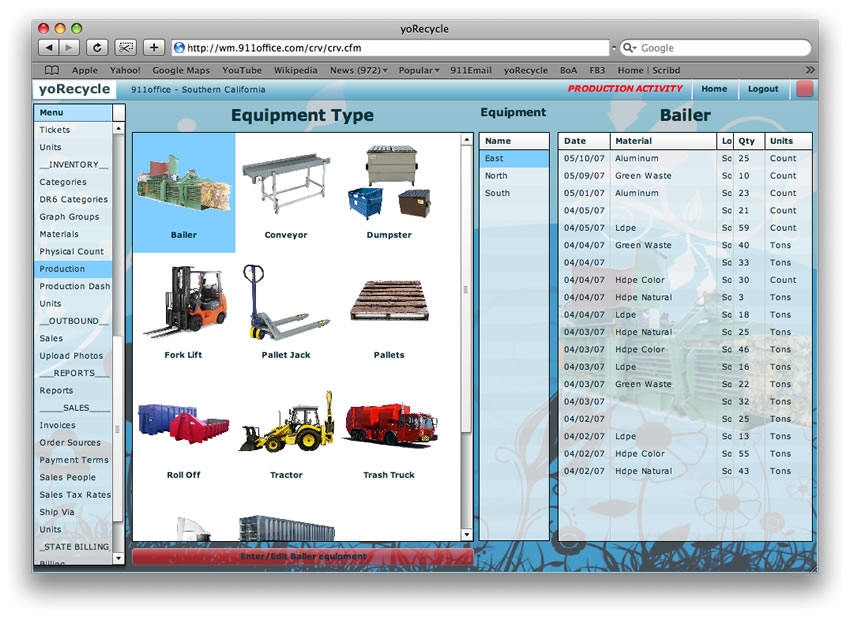
Task: Select the Trash Truck equipment image
Action: coord(389,425)
